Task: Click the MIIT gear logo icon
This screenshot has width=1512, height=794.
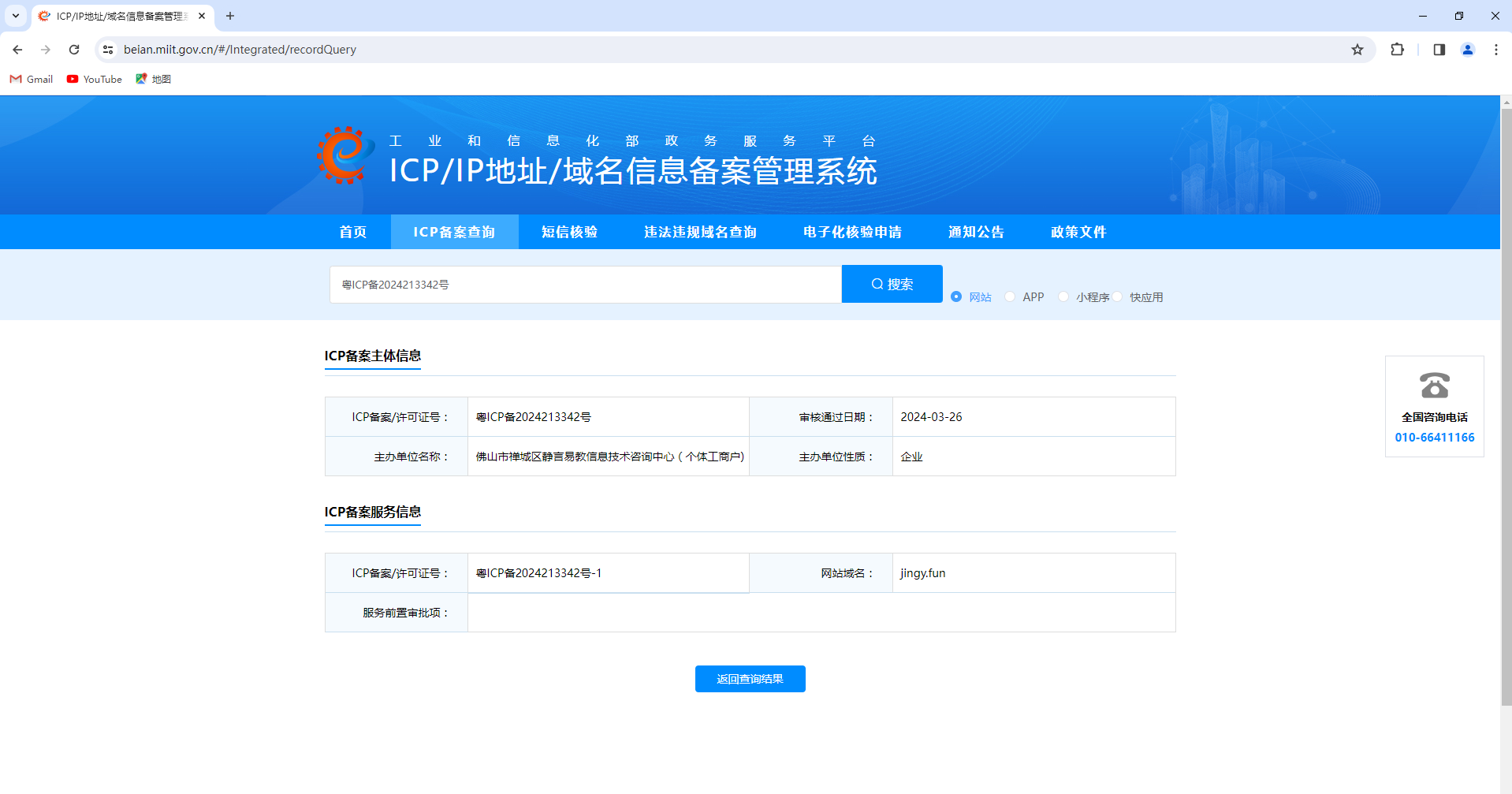Action: coord(344,155)
